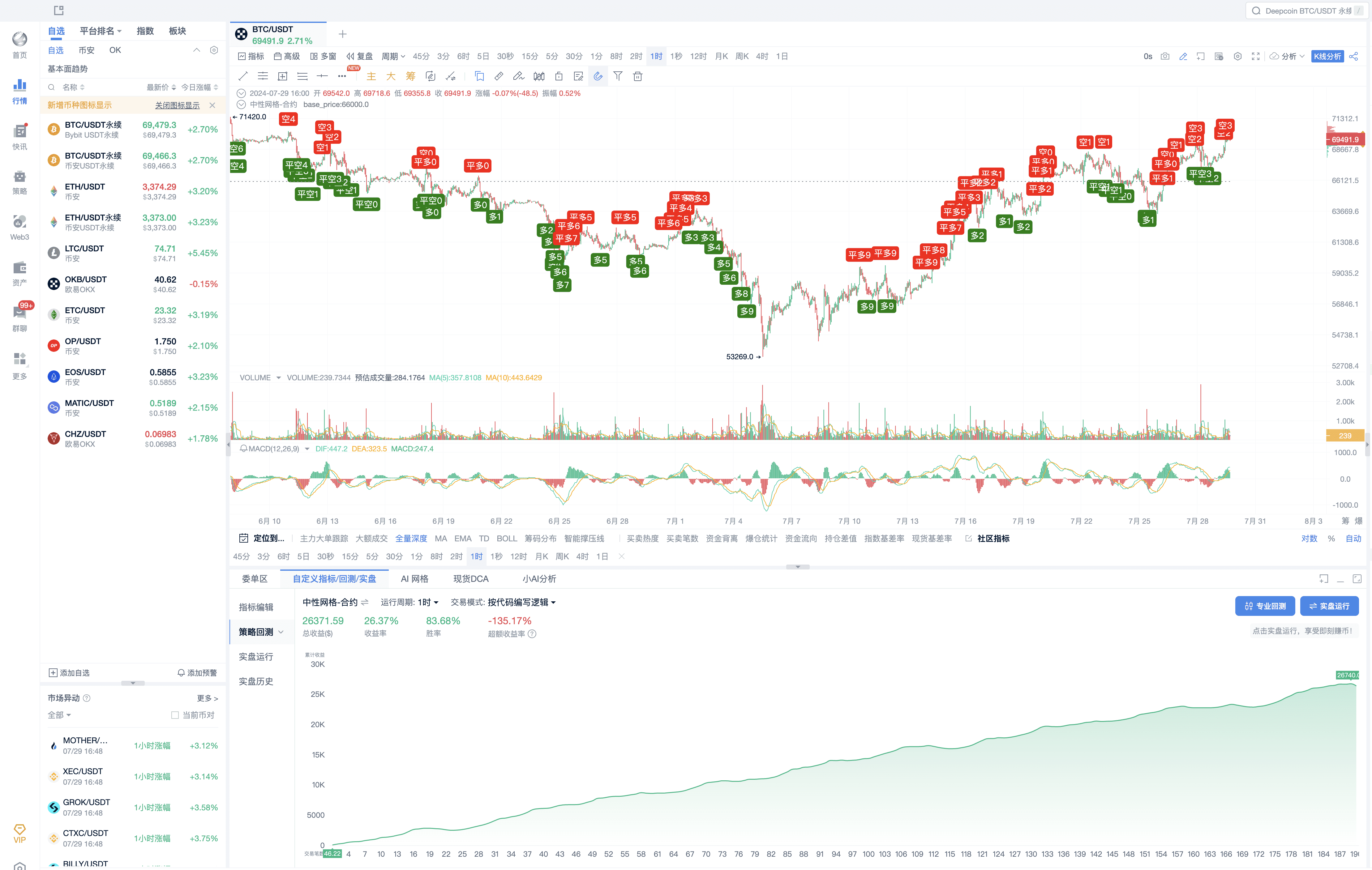This screenshot has width=1372, height=870.
Task: Expand 平台排名 dropdown arrow
Action: pos(119,31)
